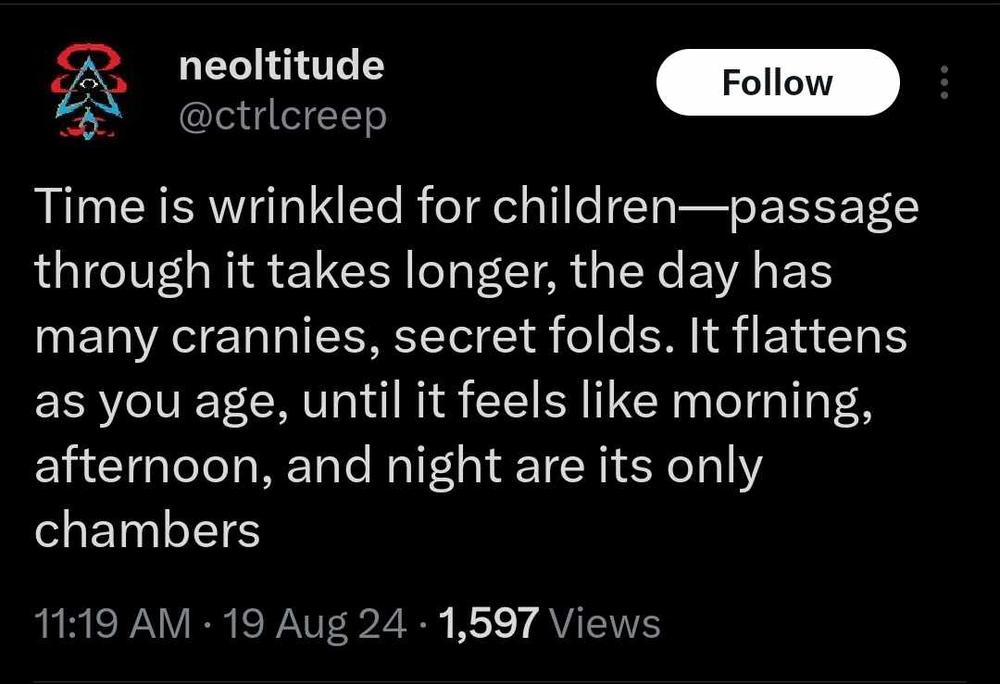
Task: Click the tweet's first line starting "Time is wrinkled"
Action: click(x=476, y=208)
